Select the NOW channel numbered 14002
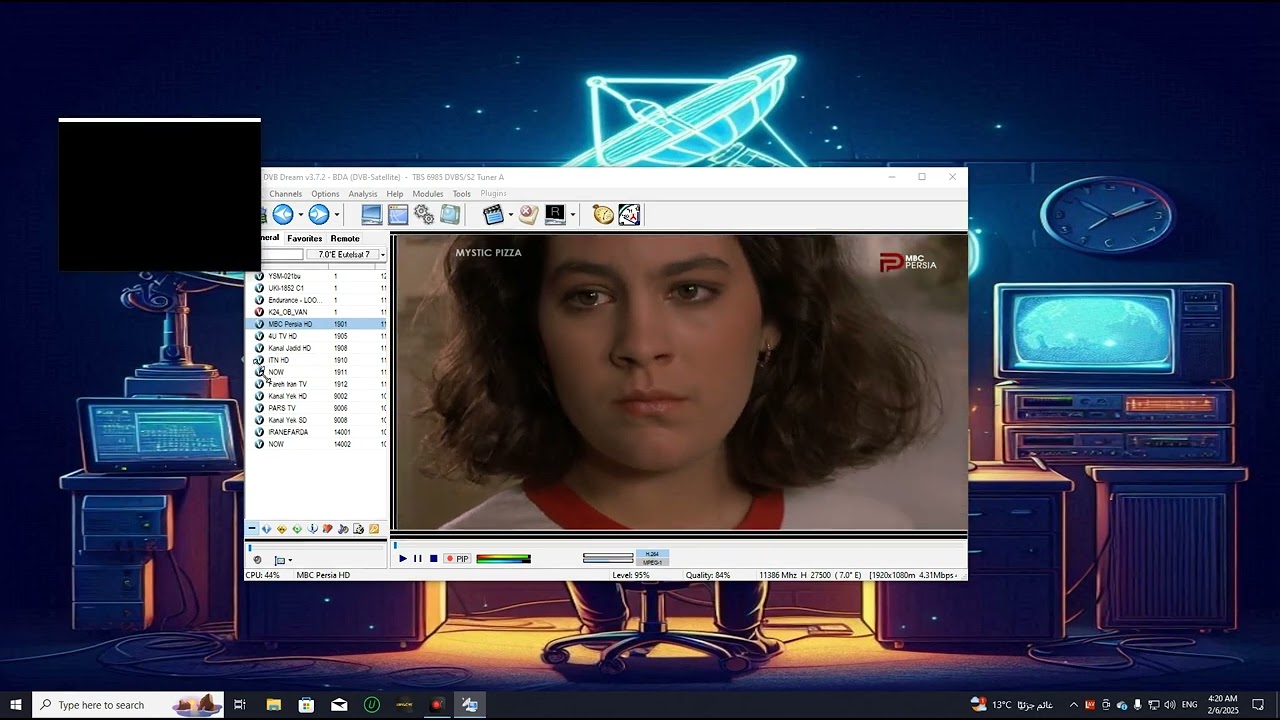1280x720 pixels. point(316,444)
